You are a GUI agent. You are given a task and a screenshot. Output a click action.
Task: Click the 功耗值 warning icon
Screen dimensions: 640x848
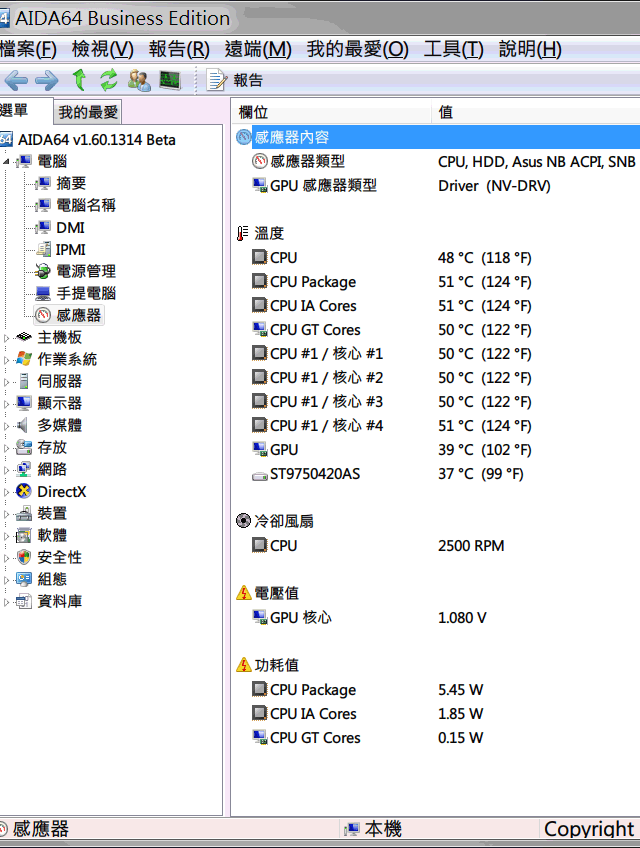point(243,665)
